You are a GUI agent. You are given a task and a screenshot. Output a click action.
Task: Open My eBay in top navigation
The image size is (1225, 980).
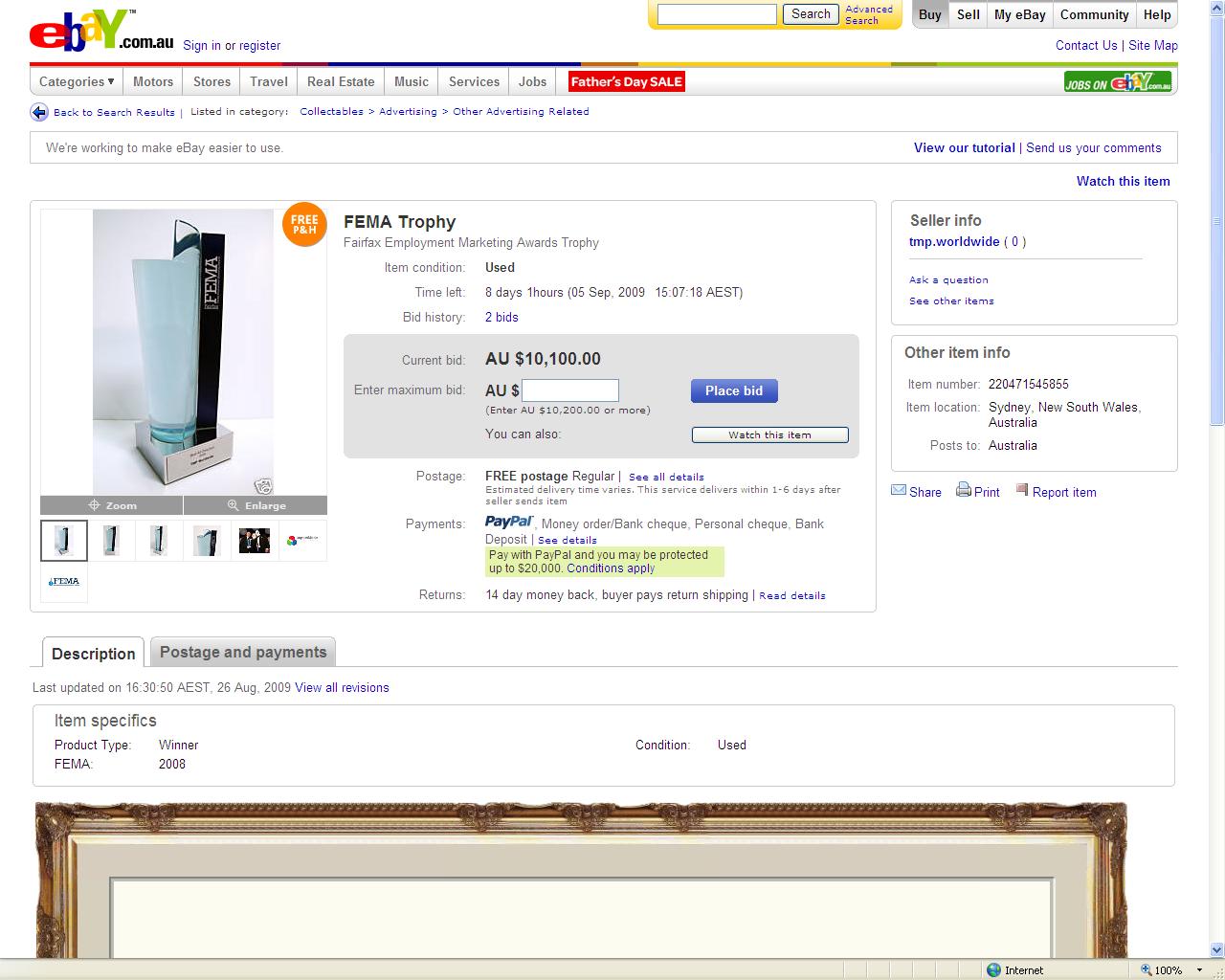tap(1020, 14)
